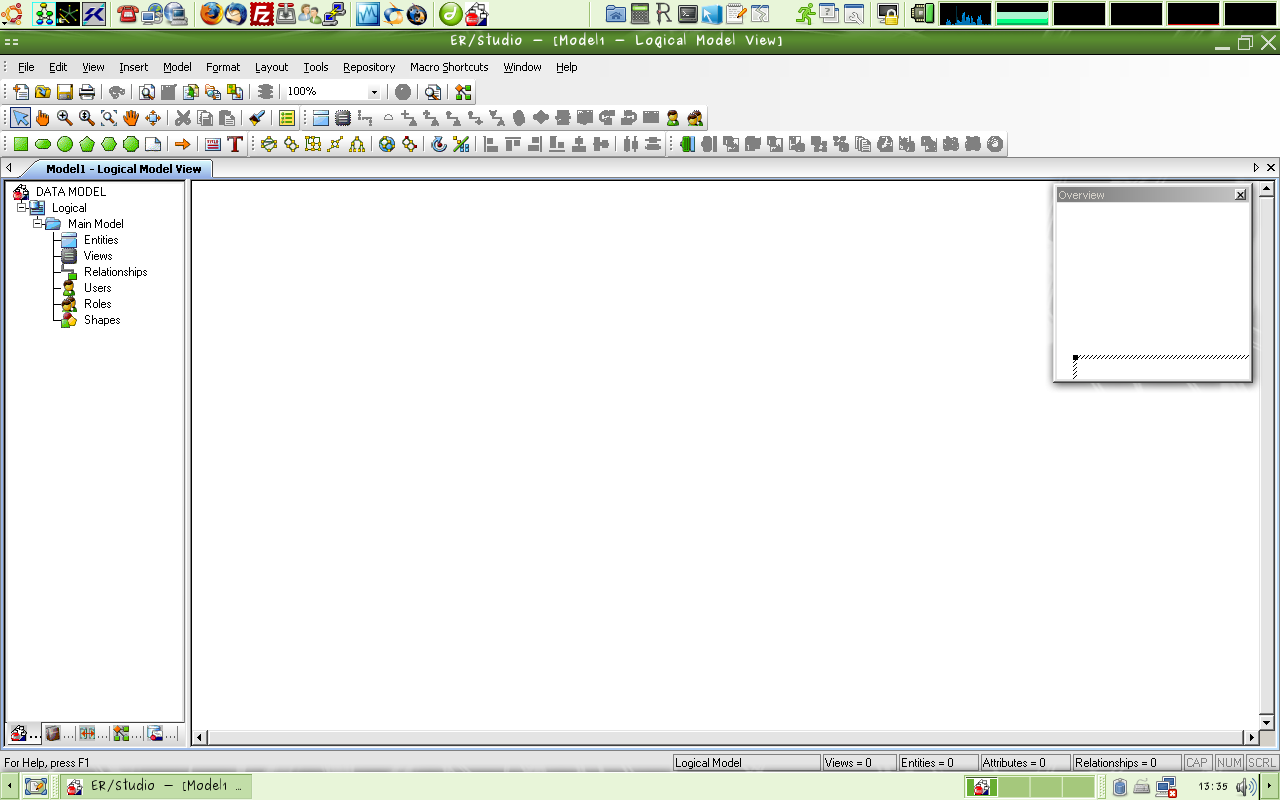Click the green User icon in toolbar
This screenshot has height=800, width=1280.
673,118
